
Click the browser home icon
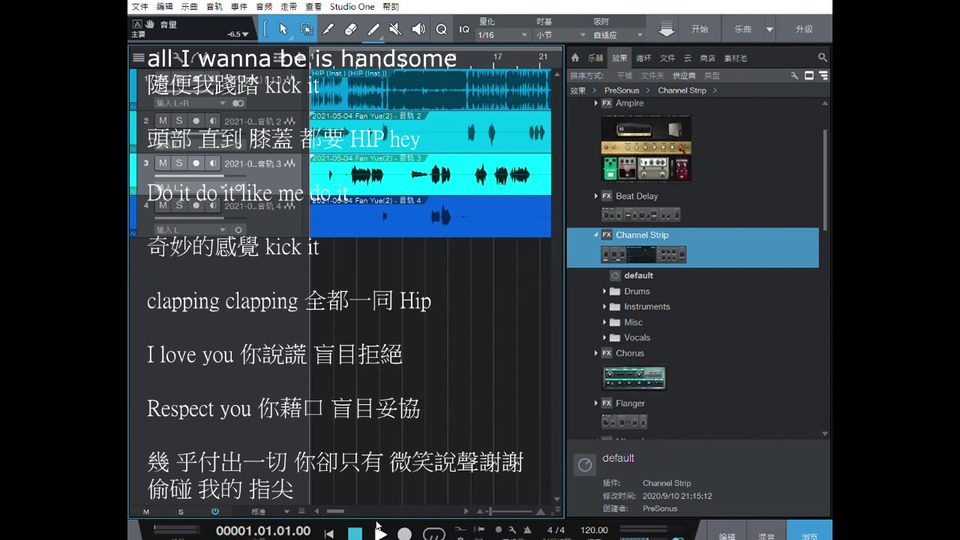click(x=575, y=58)
